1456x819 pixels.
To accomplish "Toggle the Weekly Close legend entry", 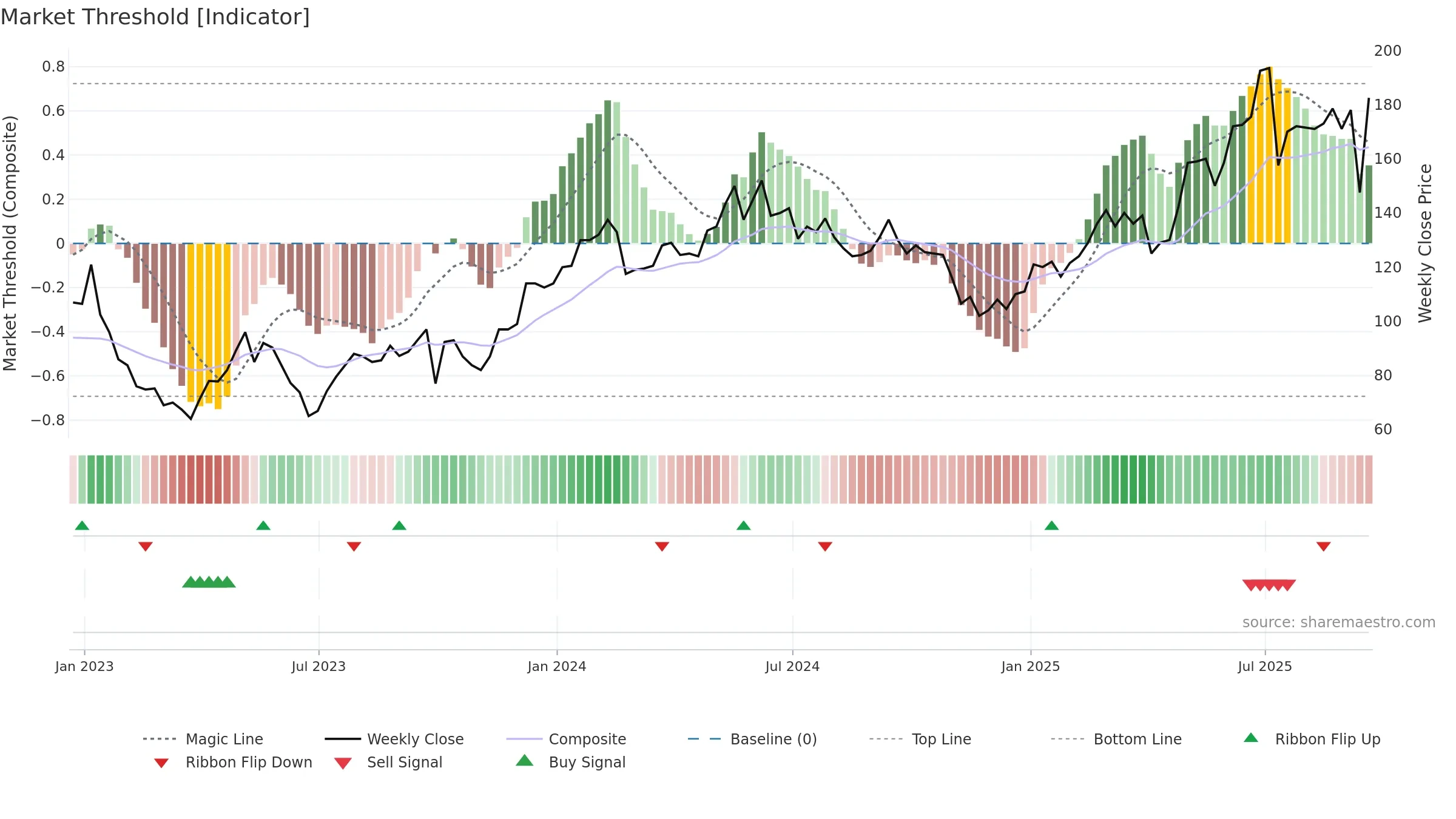I will pyautogui.click(x=394, y=739).
